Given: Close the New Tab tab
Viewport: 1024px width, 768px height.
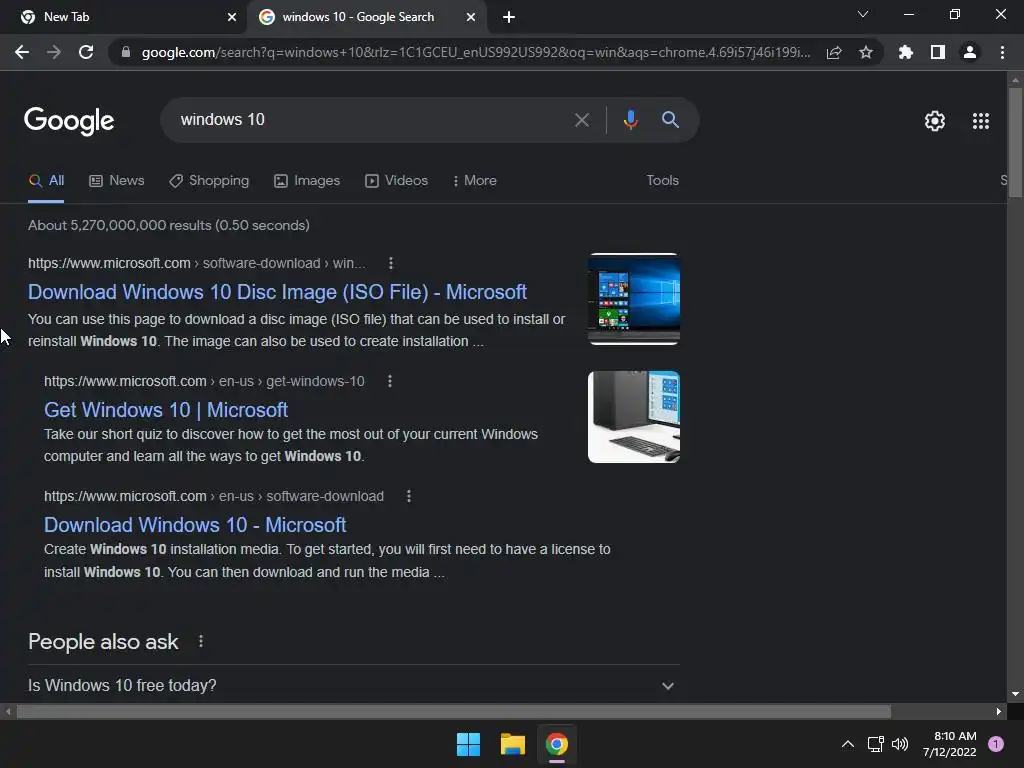Looking at the screenshot, I should tap(231, 17).
